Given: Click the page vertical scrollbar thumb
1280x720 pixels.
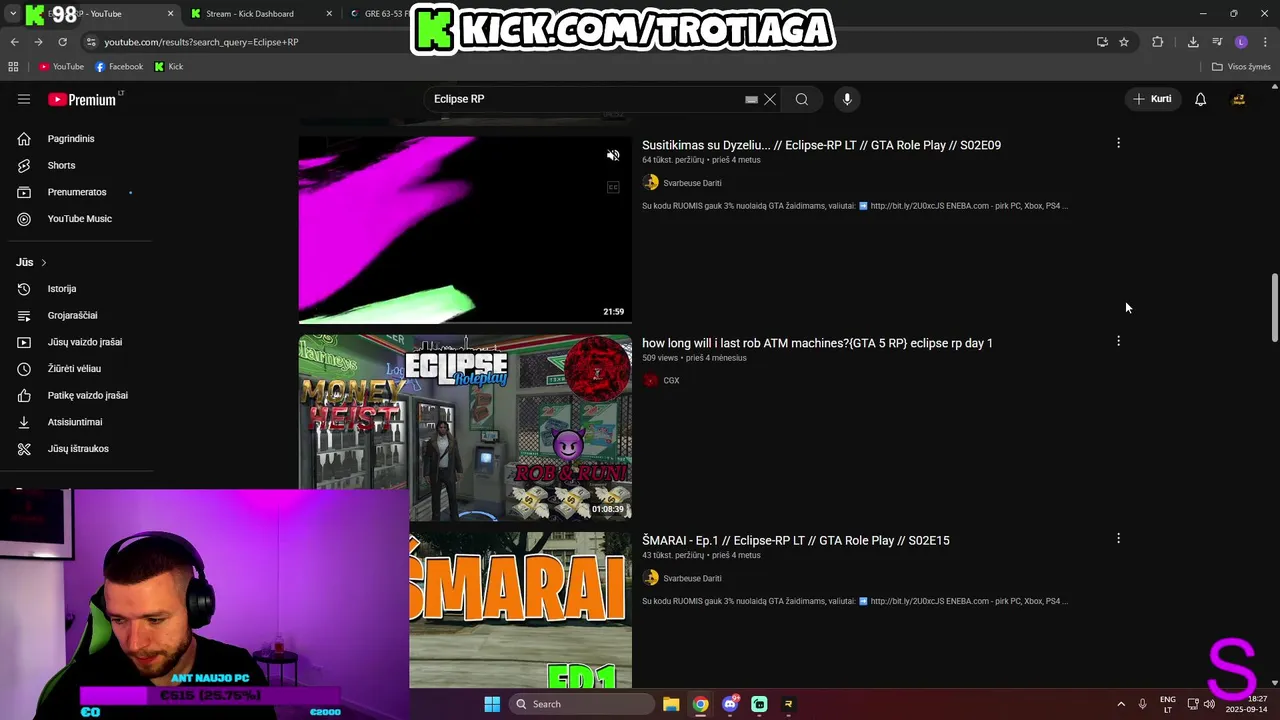Looking at the screenshot, I should [x=1274, y=307].
